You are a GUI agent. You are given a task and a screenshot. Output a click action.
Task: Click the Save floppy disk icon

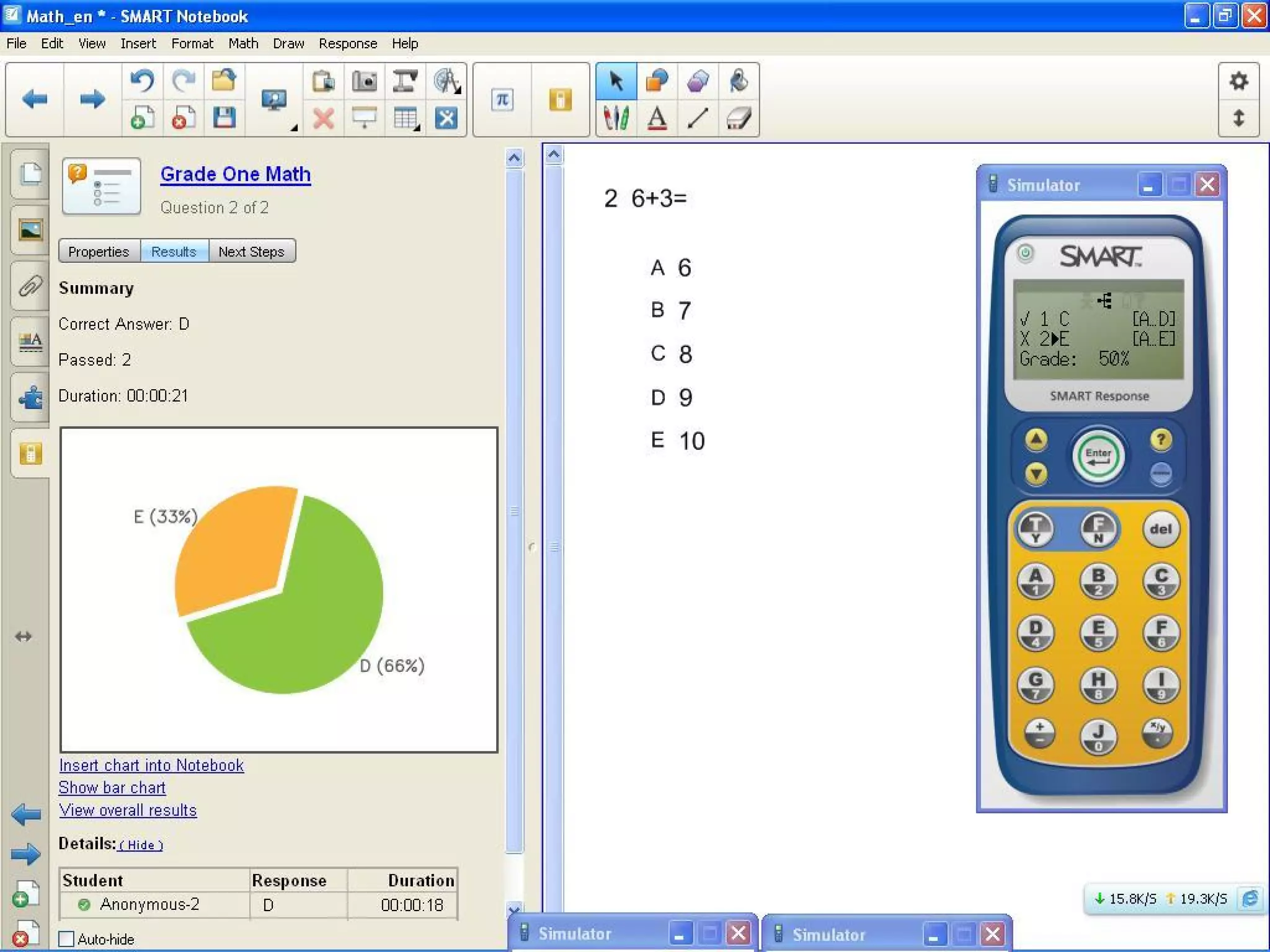(224, 118)
